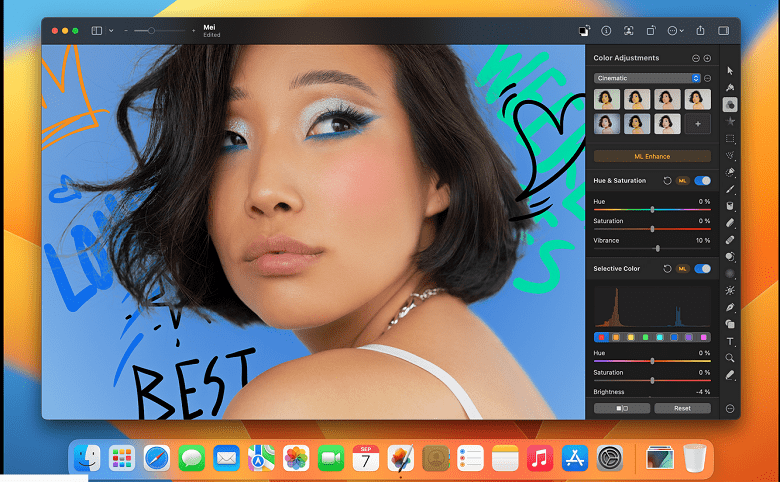Open the Cinematic preset dropdown
780x482 pixels.
point(647,78)
